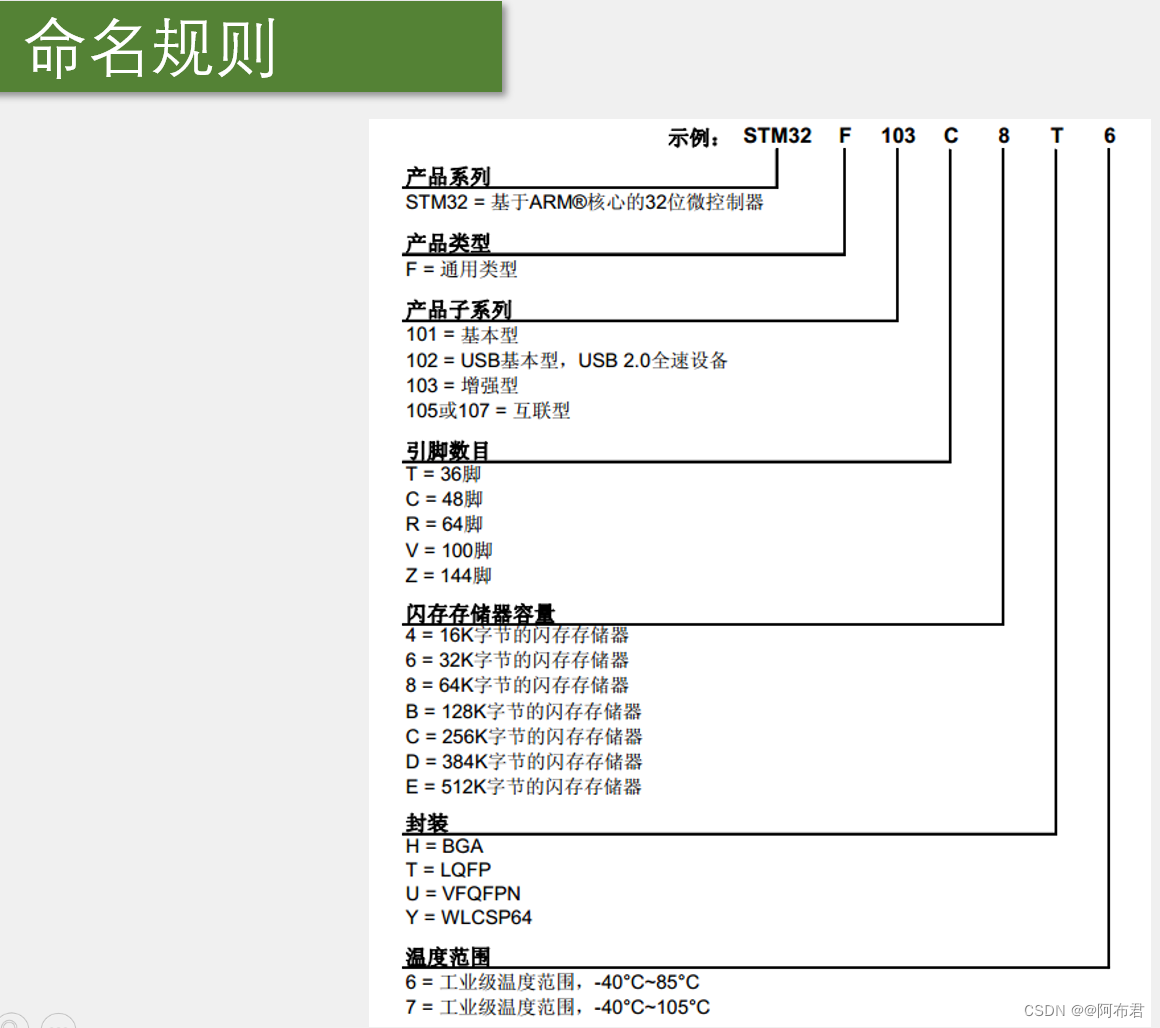Click the line 'H = BGA'
The width and height of the screenshot is (1160, 1028).
444,846
